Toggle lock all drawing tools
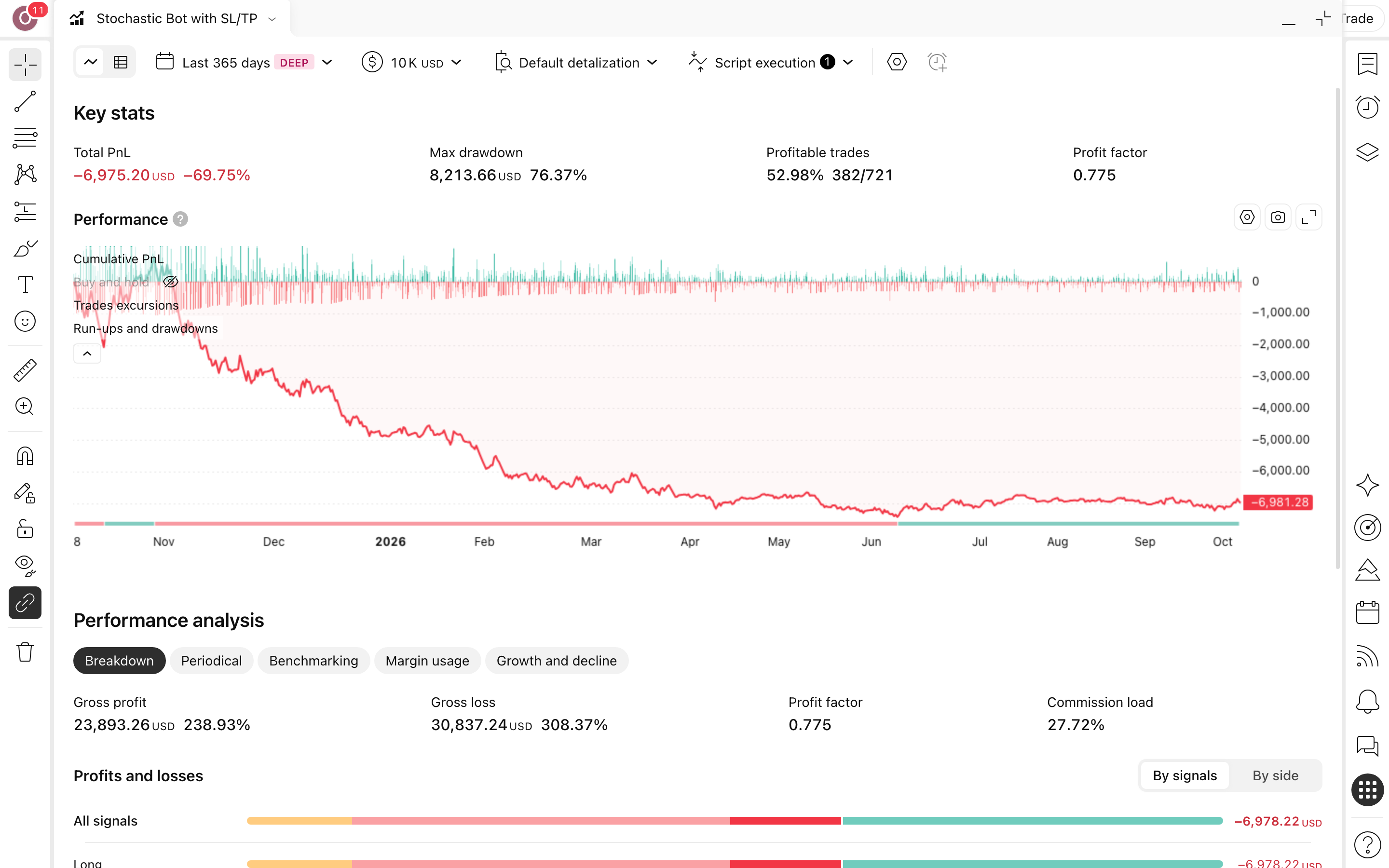The image size is (1389, 868). 25,529
